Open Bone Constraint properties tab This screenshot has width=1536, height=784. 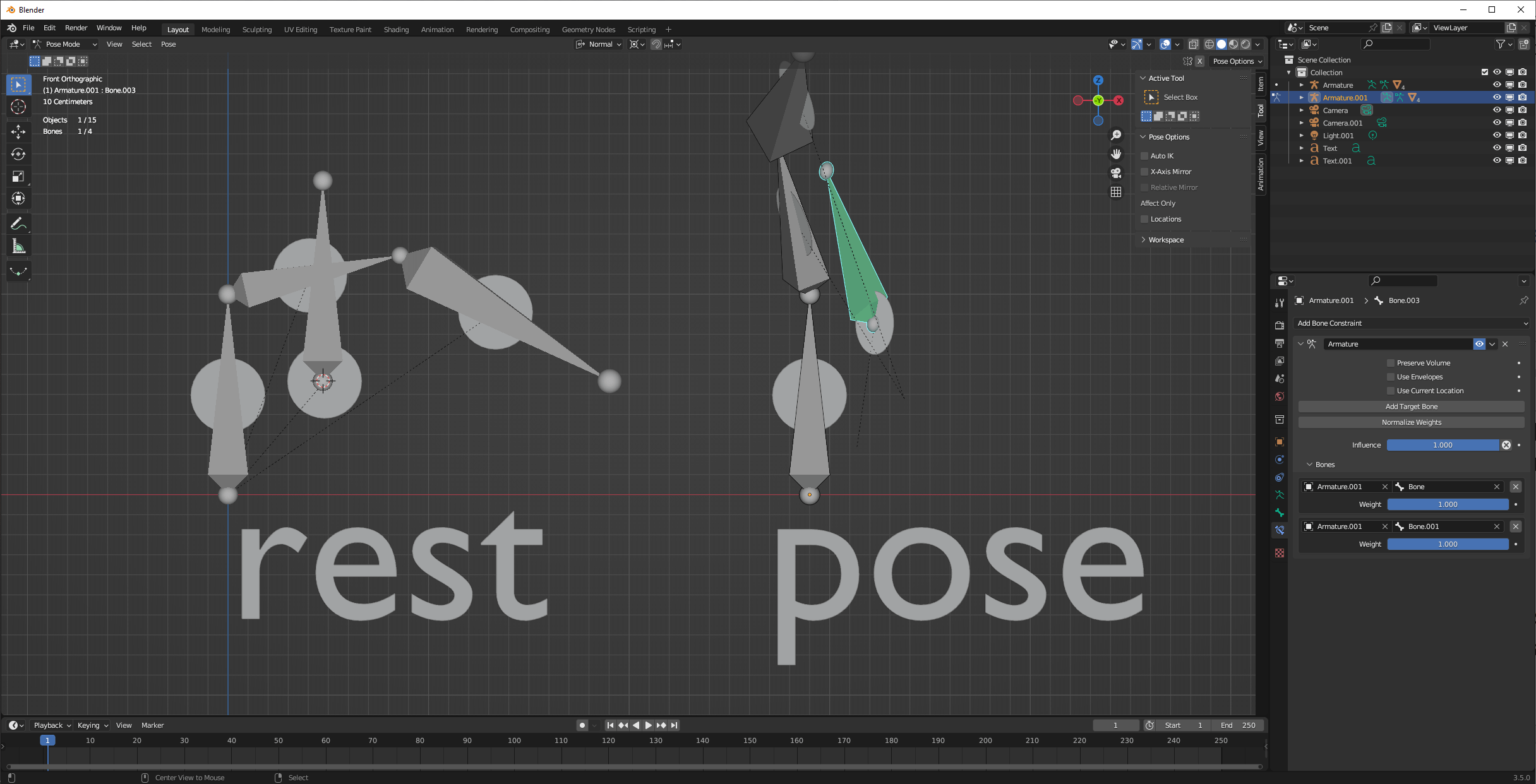tap(1280, 530)
